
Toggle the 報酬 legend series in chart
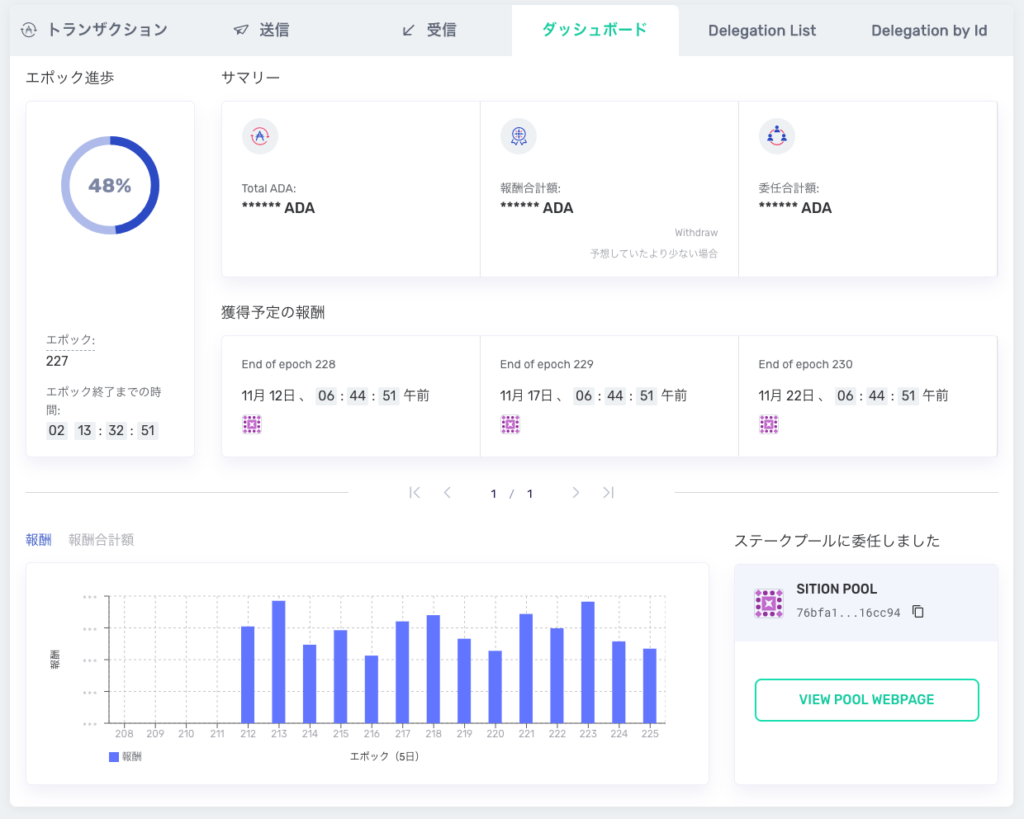[x=125, y=757]
